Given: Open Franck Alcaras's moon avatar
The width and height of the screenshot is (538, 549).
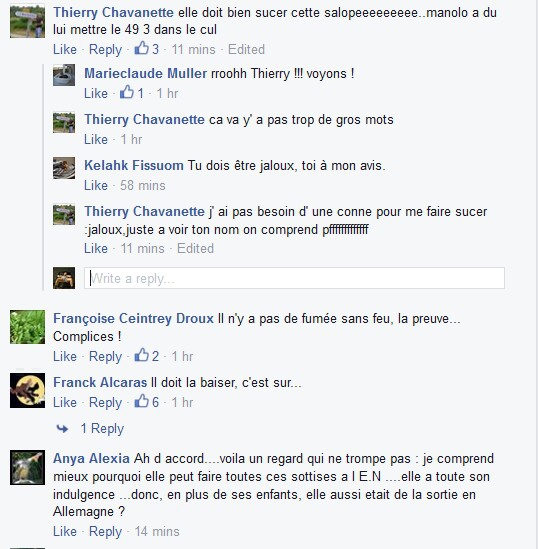Looking at the screenshot, I should pyautogui.click(x=27, y=390).
